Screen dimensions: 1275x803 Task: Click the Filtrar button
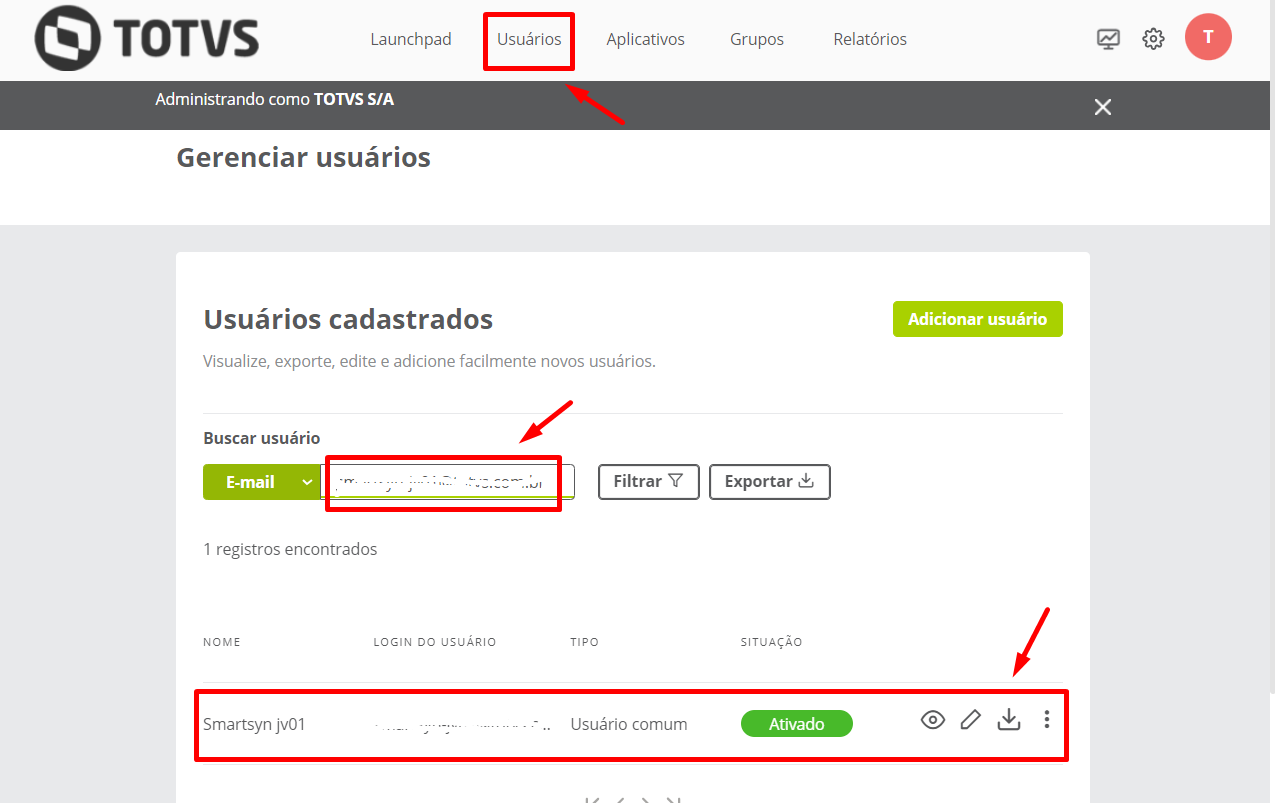click(648, 481)
